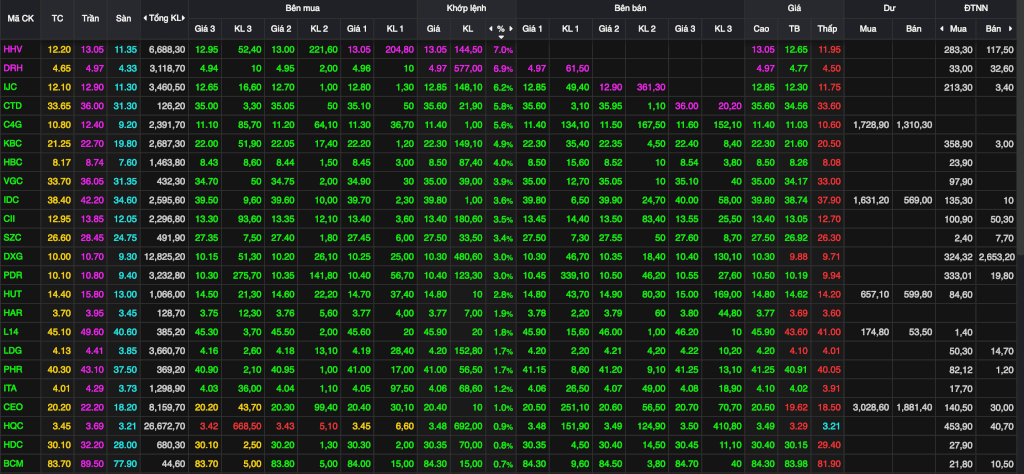The height and width of the screenshot is (474, 1024).
Task: Click TB header under Giá group
Action: 794,29
